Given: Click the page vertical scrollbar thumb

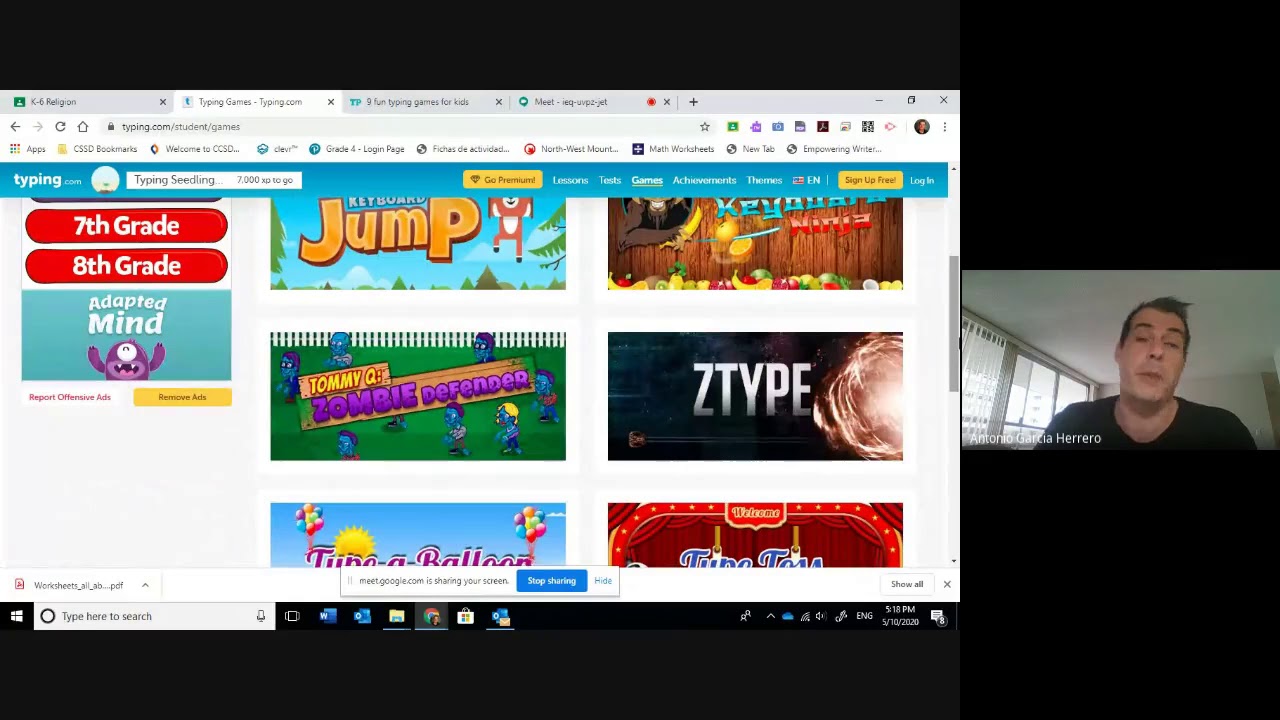Looking at the screenshot, I should click(954, 323).
